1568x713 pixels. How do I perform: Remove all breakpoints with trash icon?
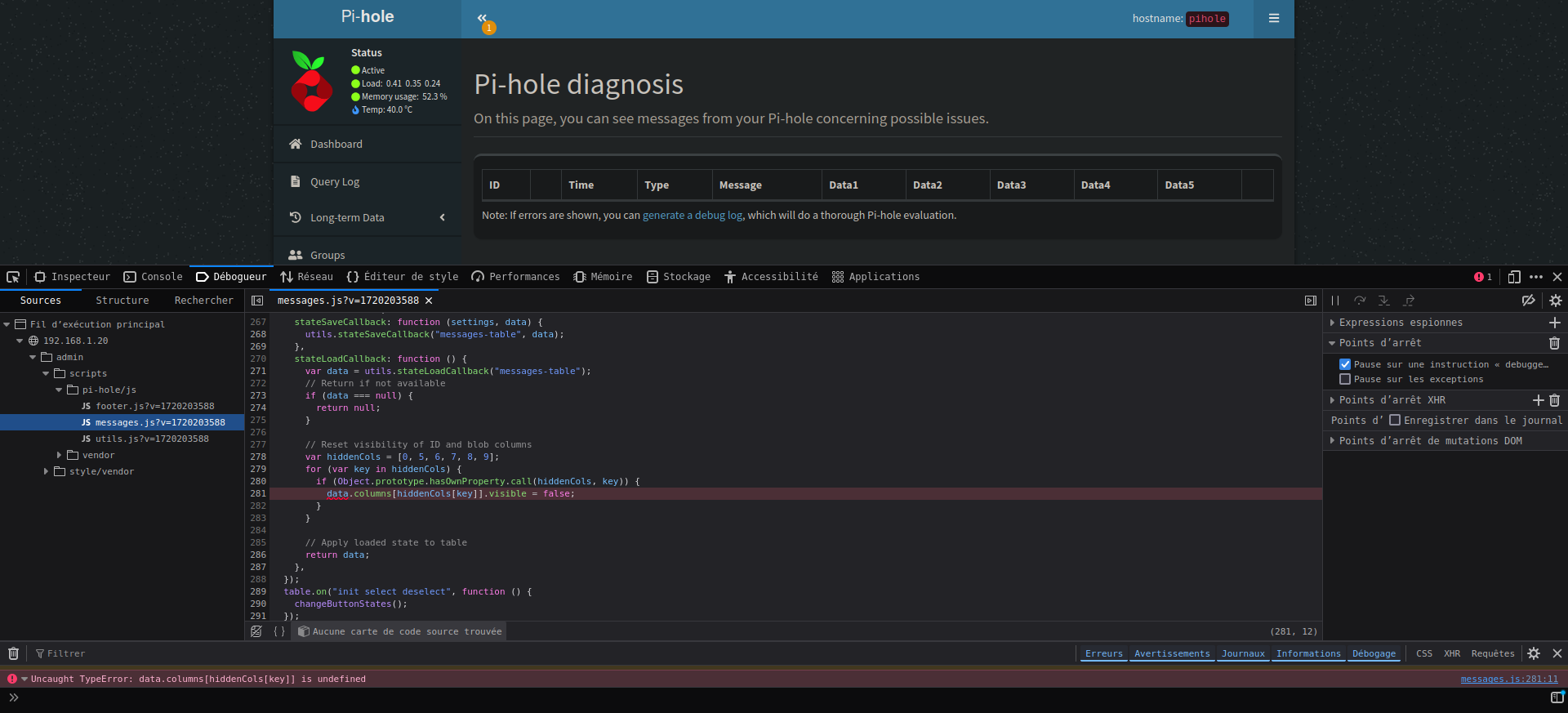click(x=1555, y=343)
